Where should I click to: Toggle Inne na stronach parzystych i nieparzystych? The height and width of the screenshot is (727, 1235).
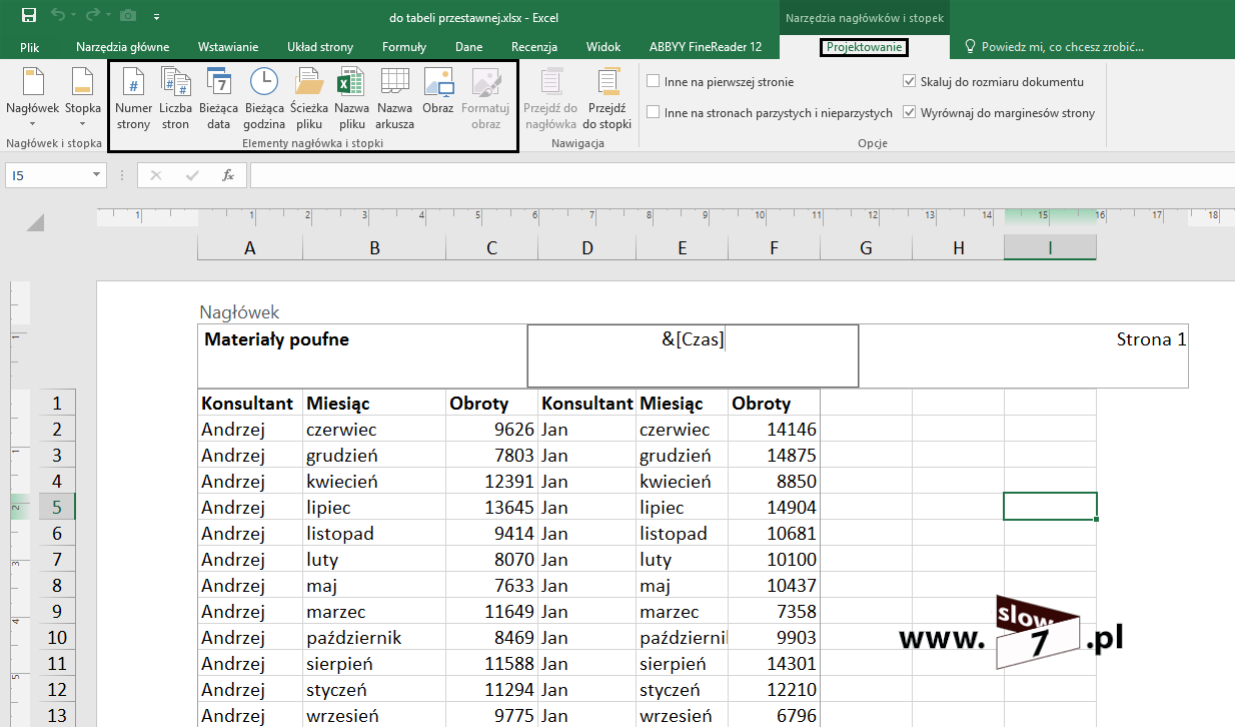click(x=653, y=113)
